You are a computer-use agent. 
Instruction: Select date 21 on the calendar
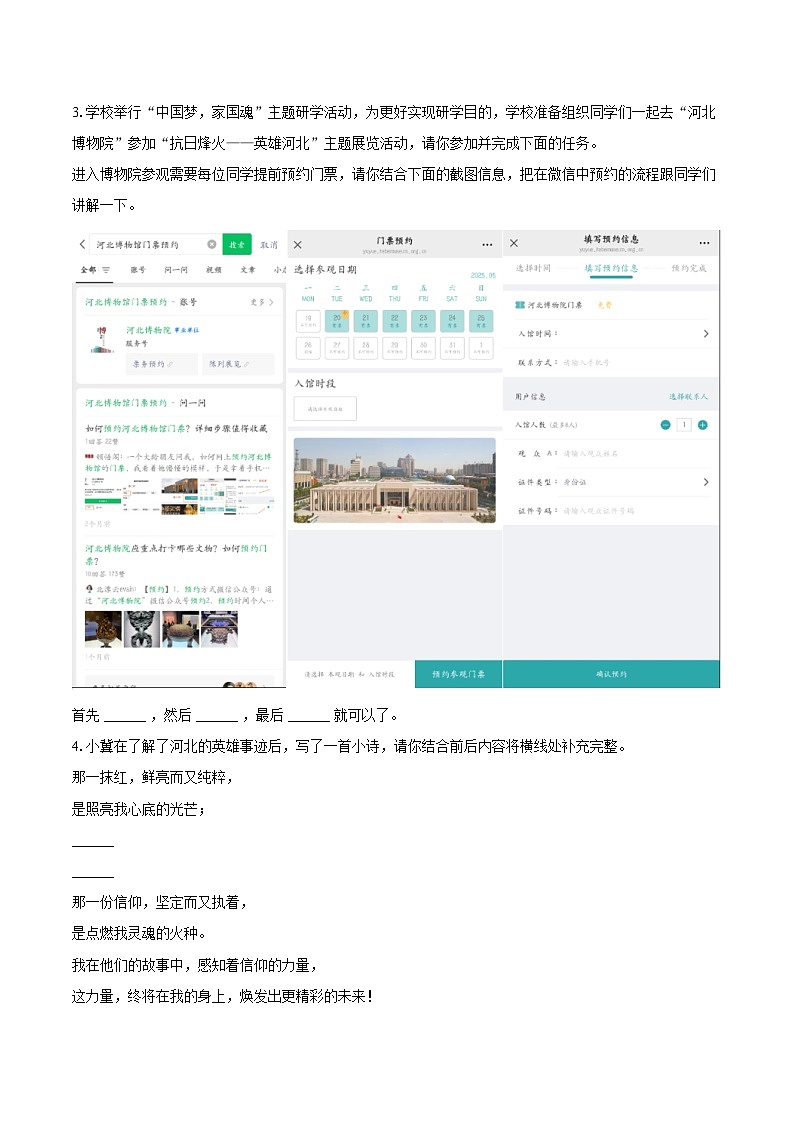click(x=366, y=321)
